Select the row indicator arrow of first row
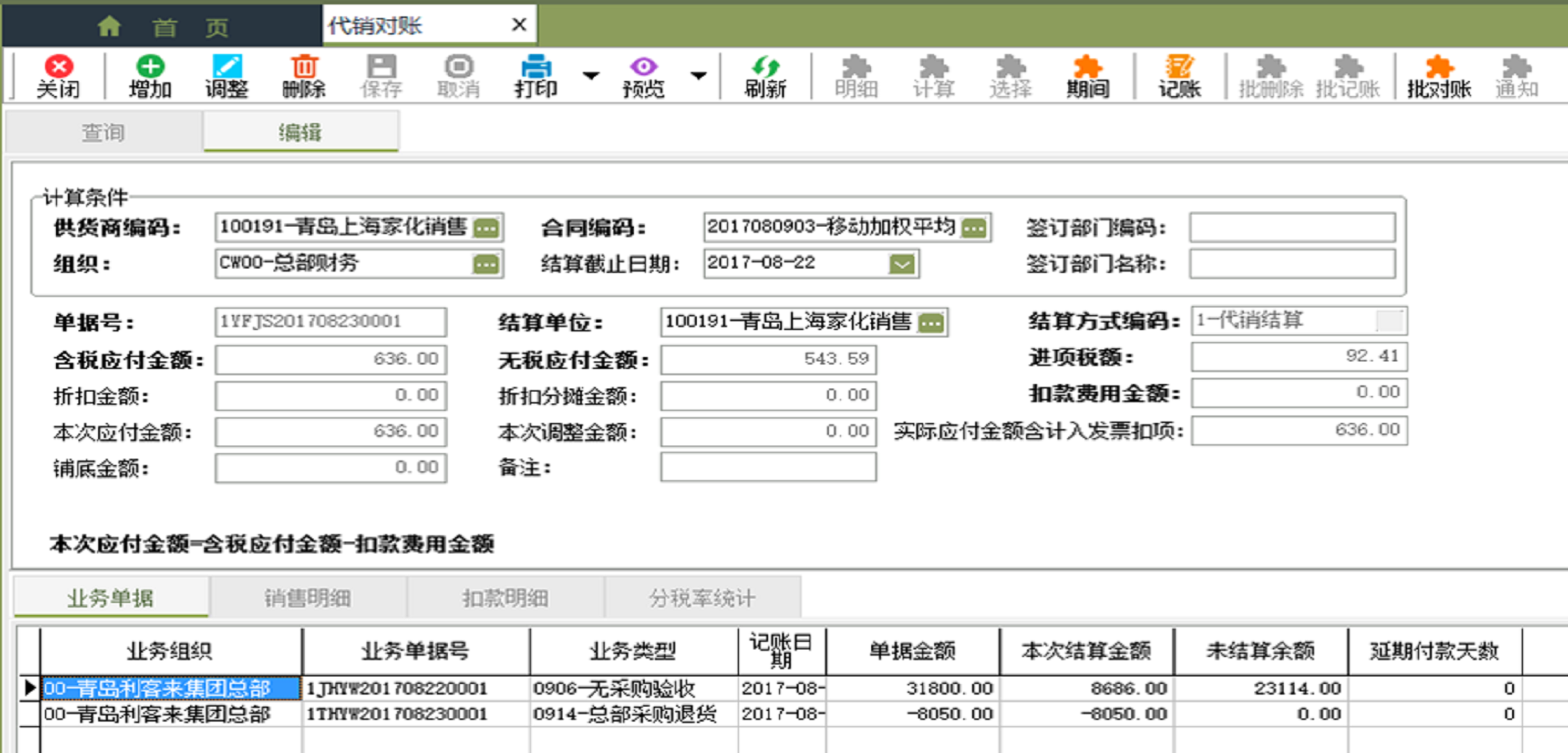Image resolution: width=1568 pixels, height=753 pixels. point(29,688)
